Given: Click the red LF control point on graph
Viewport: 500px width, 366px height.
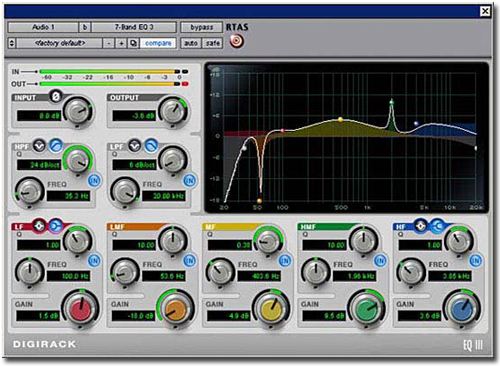Looking at the screenshot, I should coord(282,130).
